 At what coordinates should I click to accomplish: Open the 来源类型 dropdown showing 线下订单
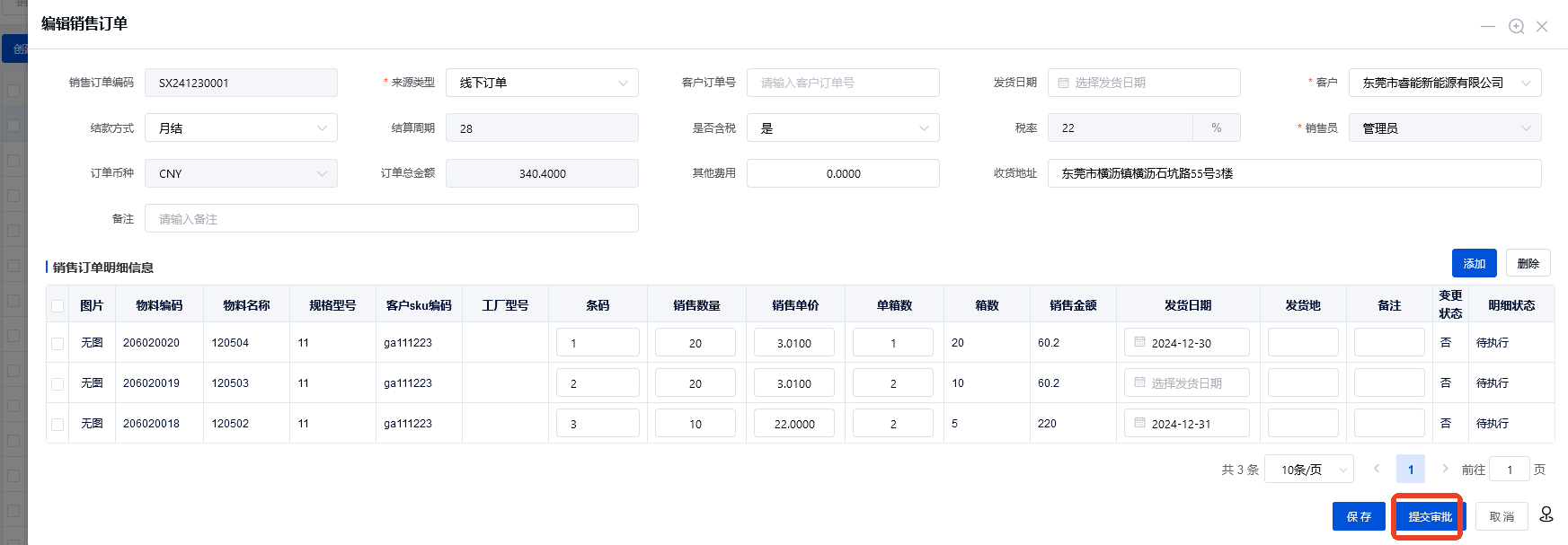click(541, 83)
